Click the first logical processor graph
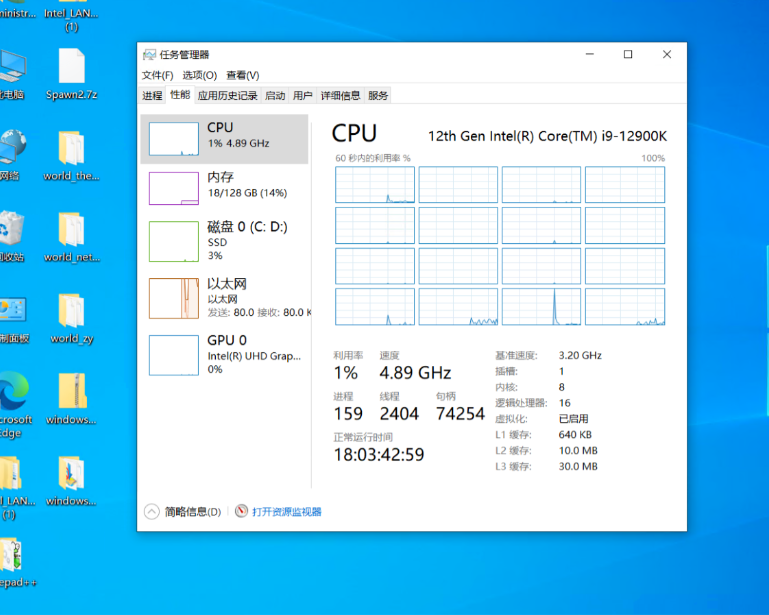This screenshot has width=769, height=615. (375, 184)
